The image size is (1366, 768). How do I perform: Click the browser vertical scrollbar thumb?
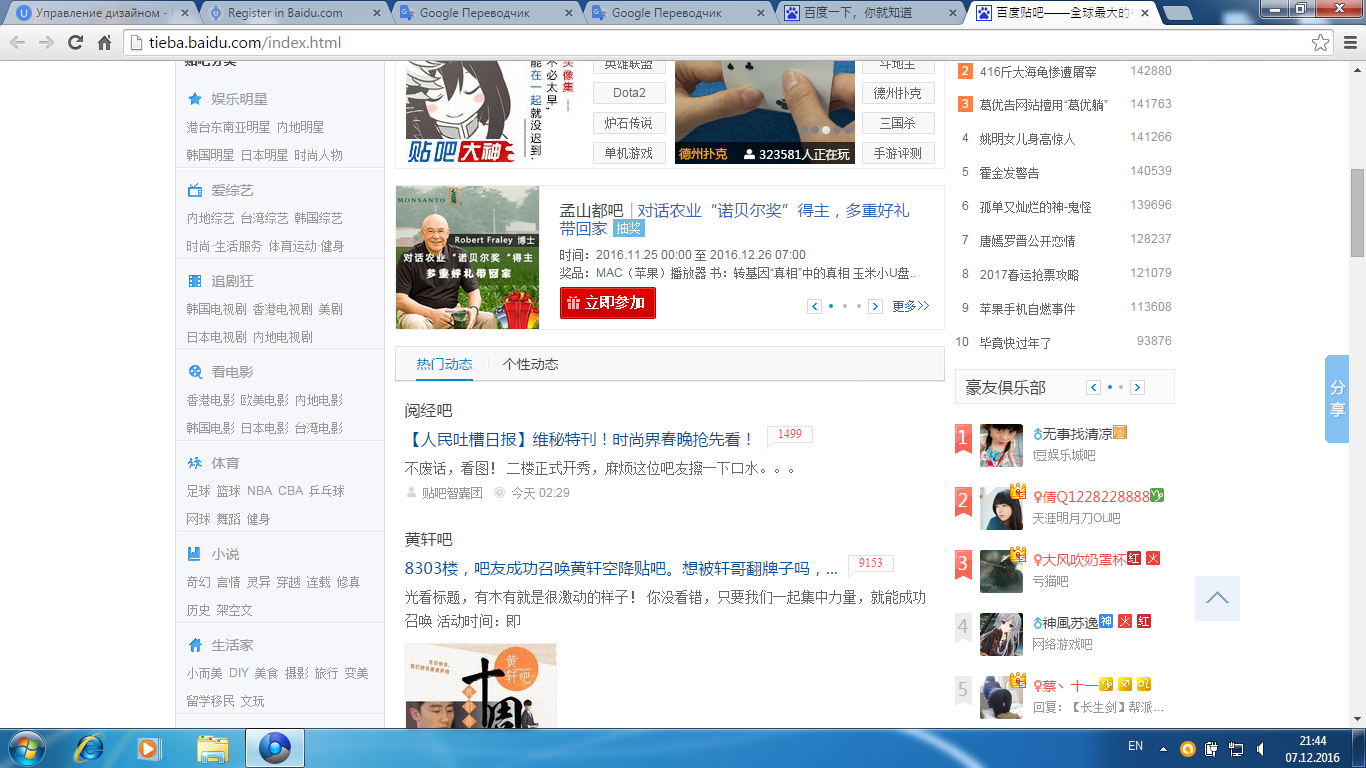tap(1357, 214)
